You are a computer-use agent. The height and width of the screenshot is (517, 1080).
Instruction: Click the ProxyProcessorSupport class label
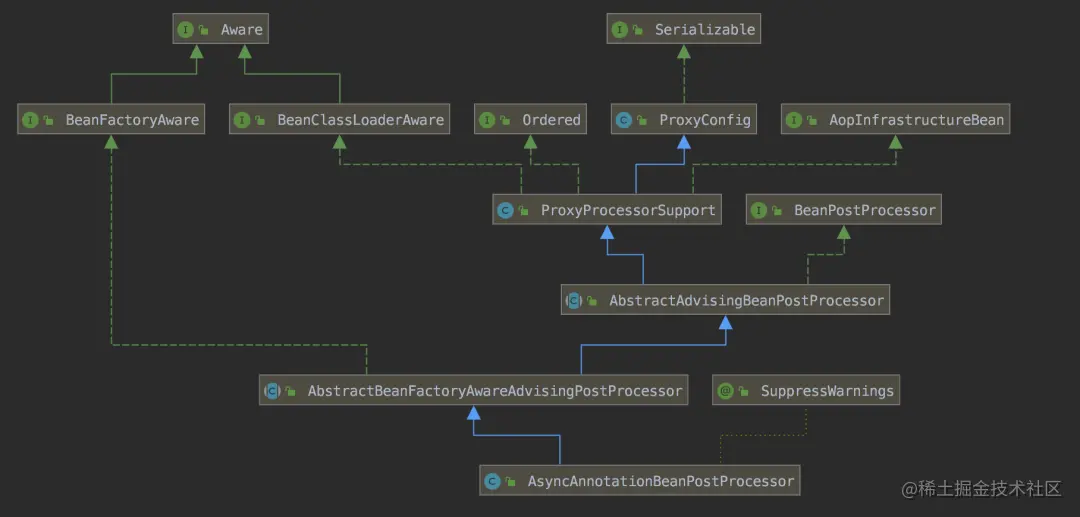coord(628,210)
